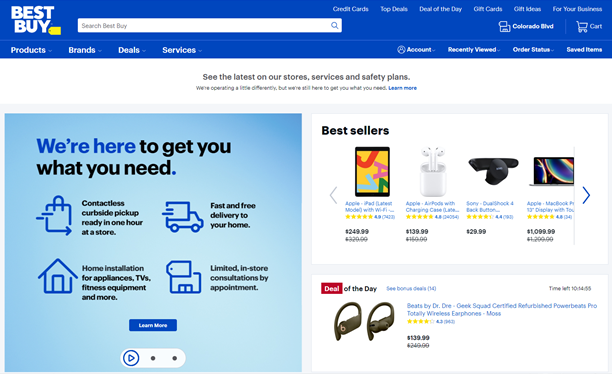
Task: Show previous Best sellers items
Action: pos(333,195)
